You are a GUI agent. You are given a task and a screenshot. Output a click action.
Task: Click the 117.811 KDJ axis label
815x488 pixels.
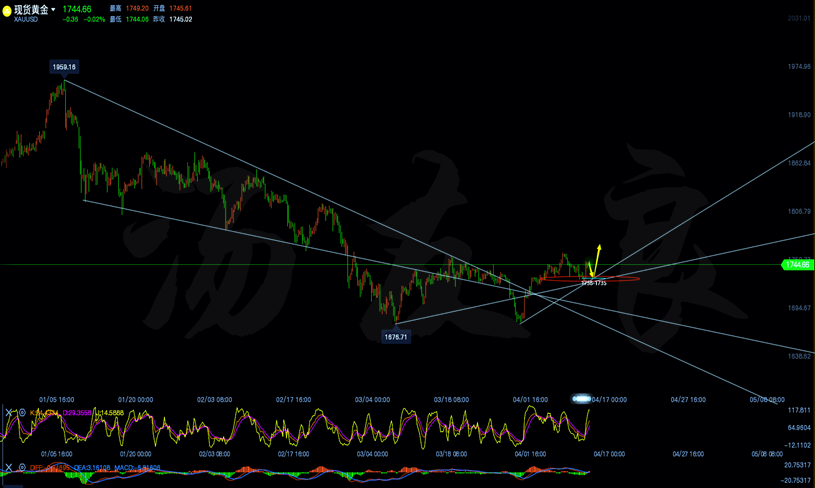tap(799, 410)
